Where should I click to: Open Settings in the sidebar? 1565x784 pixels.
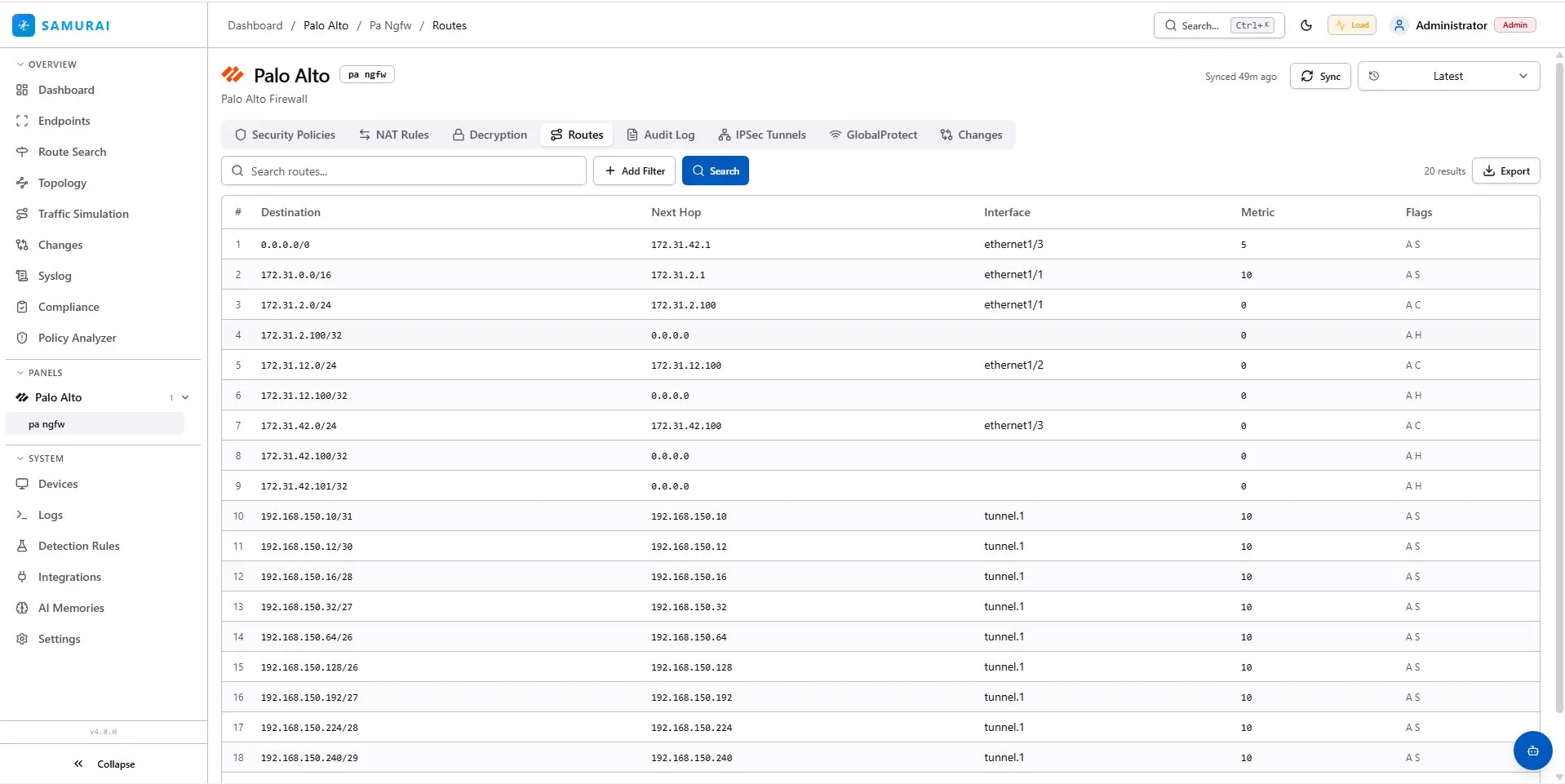click(x=59, y=639)
